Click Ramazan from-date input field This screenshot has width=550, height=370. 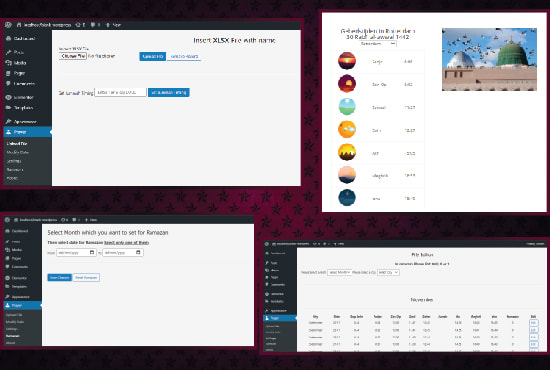click(x=76, y=253)
